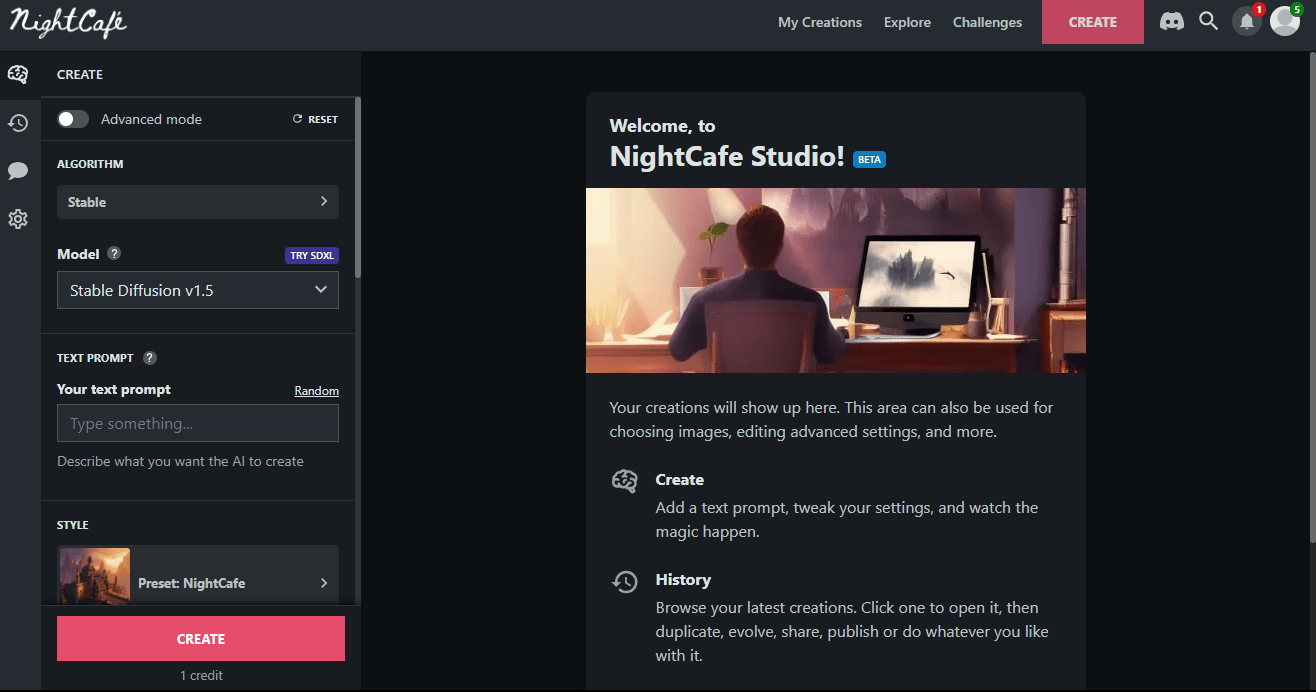The height and width of the screenshot is (692, 1316).
Task: Open the settings gear icon in sidebar
Action: tap(18, 219)
